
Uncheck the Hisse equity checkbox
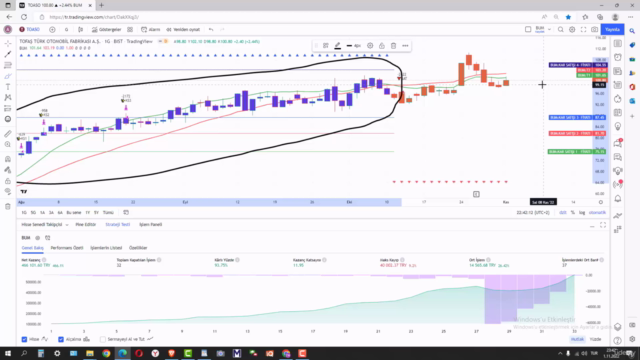[x=24, y=339]
